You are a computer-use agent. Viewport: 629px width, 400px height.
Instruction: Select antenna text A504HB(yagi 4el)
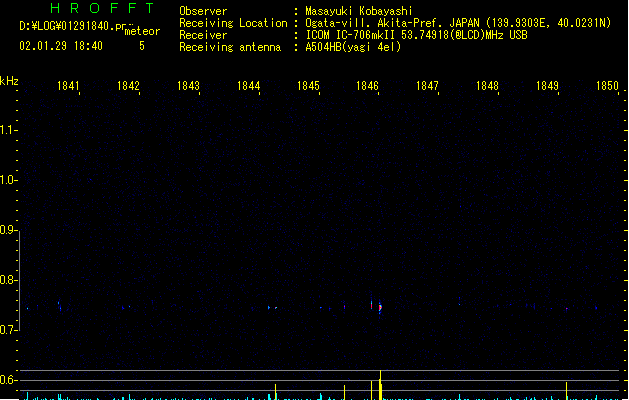pyautogui.click(x=353, y=47)
